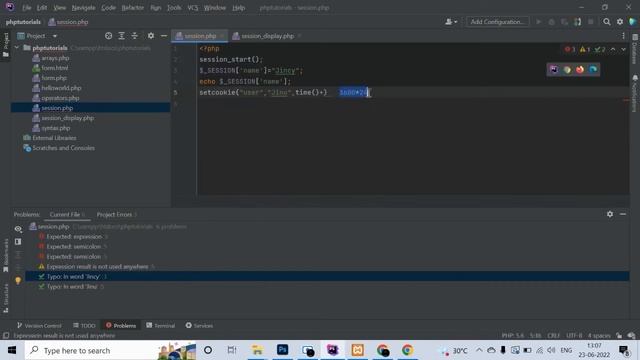This screenshot has width=640, height=360.
Task: Expand Scratches and Consoles node
Action: coord(63,148)
